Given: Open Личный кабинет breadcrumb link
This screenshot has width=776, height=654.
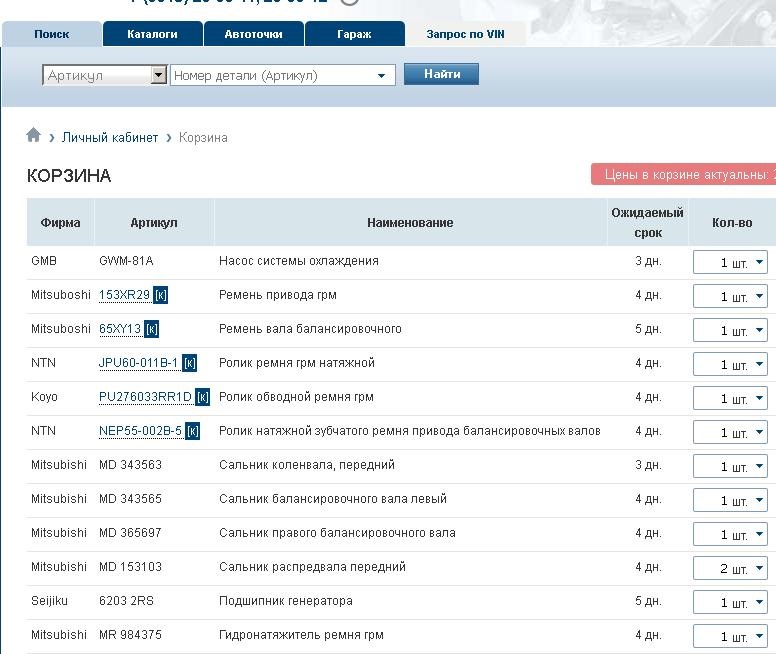Looking at the screenshot, I should [x=110, y=138].
